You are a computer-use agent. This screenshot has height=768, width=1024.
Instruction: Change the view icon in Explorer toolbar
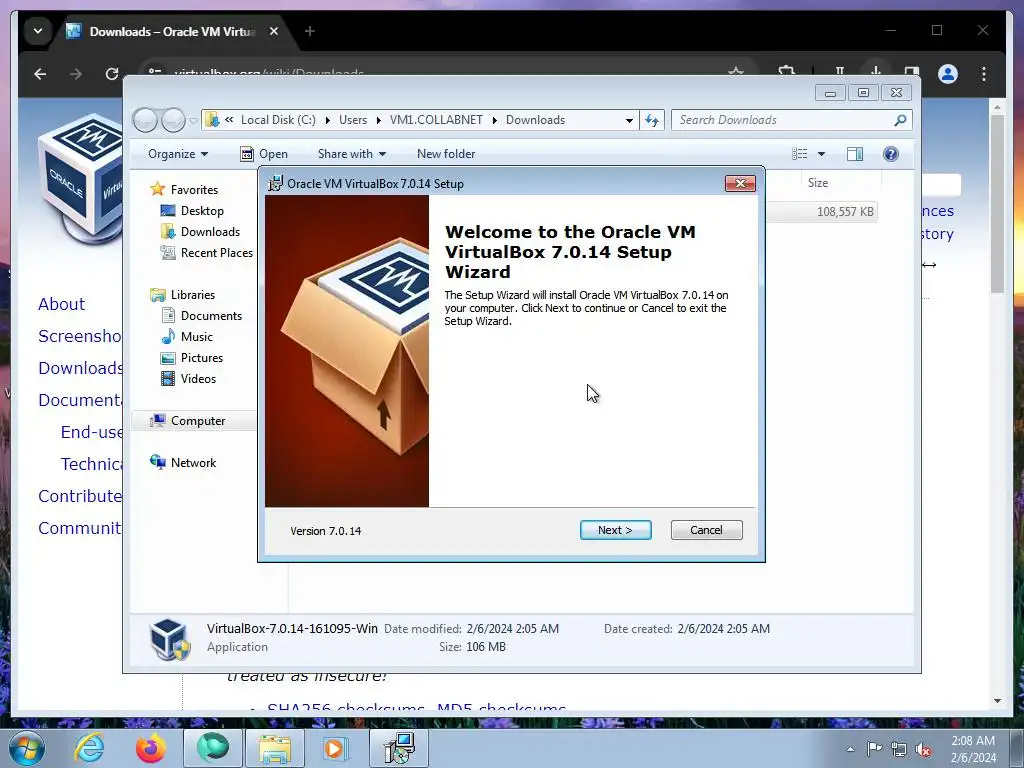click(799, 154)
